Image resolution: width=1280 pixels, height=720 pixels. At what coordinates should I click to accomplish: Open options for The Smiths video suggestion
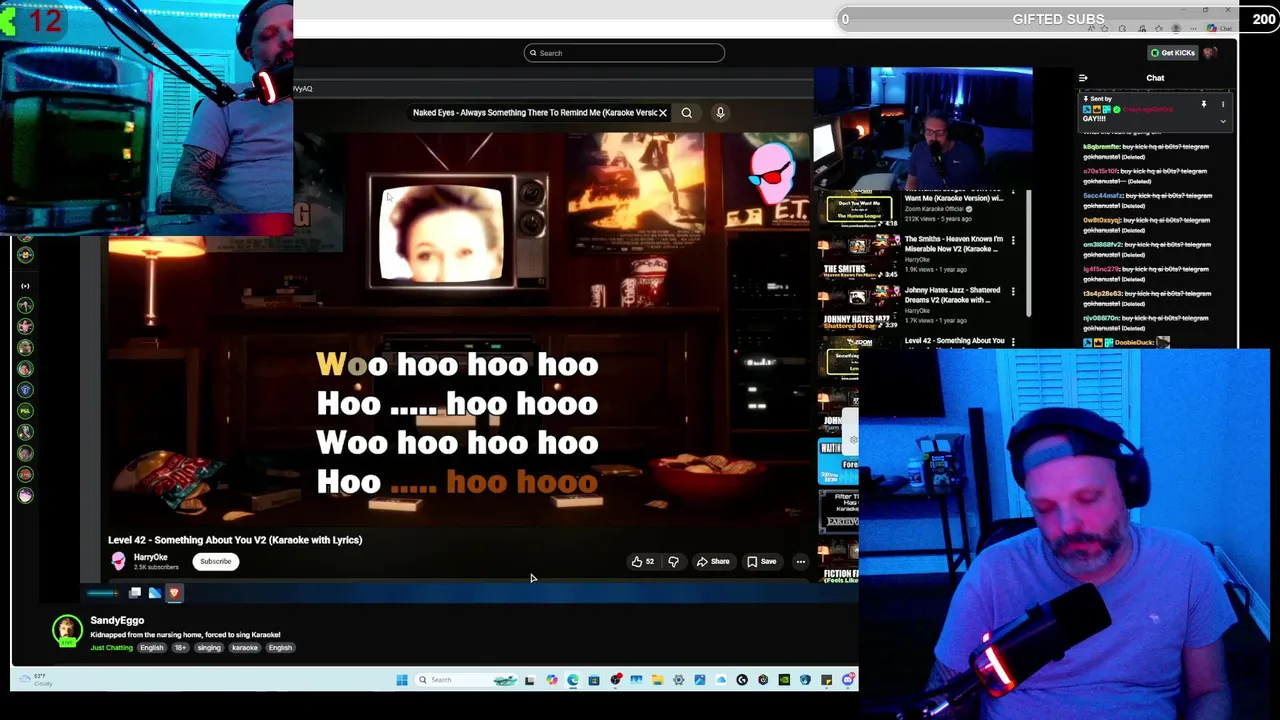tap(1013, 241)
